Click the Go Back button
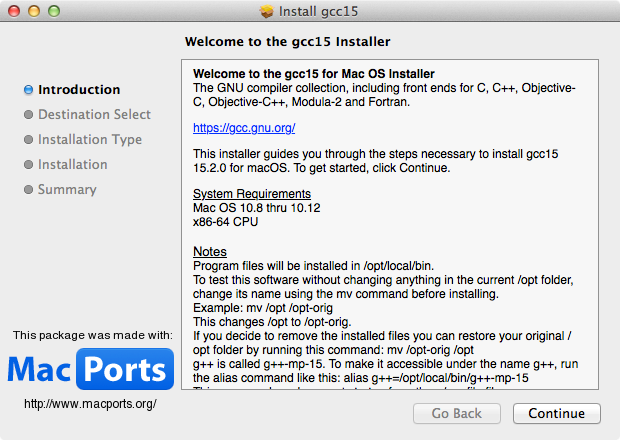The image size is (620, 440). (457, 414)
